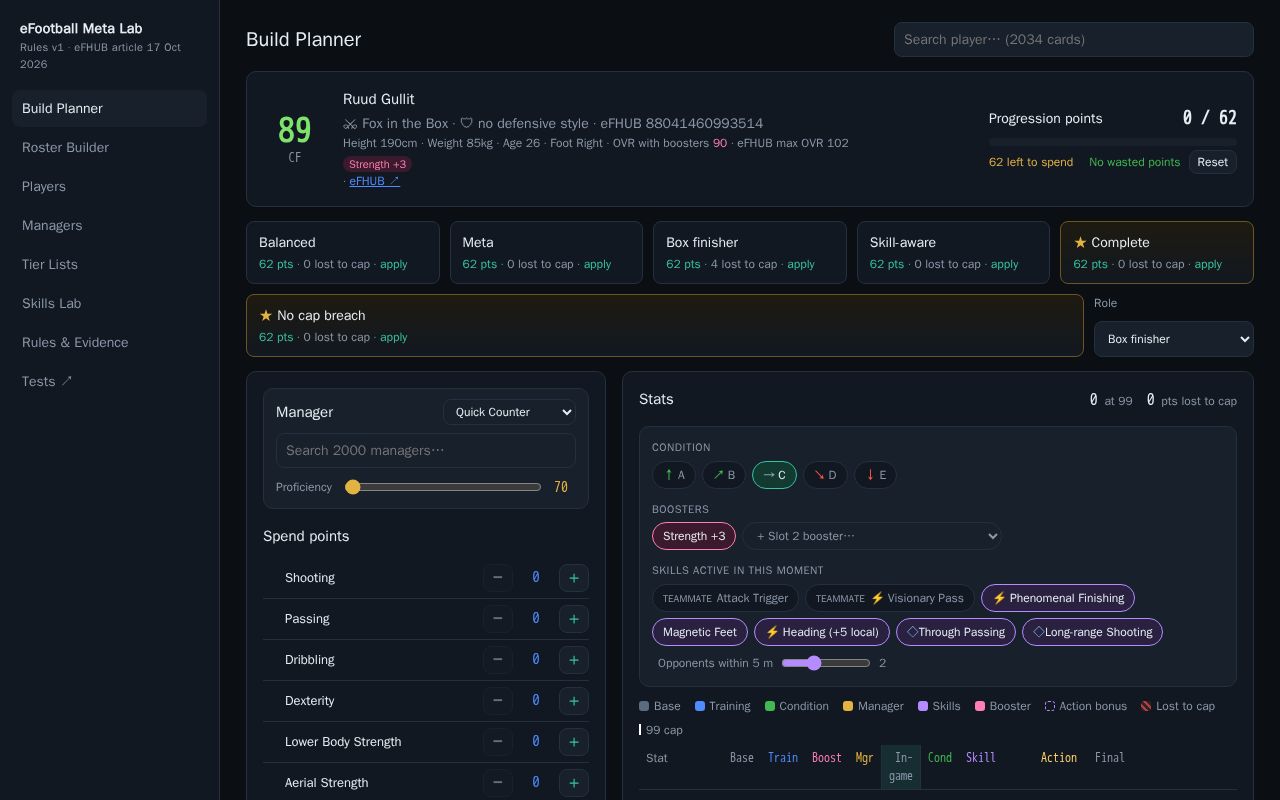Screen dimensions: 1280x800
Task: Select condition C level arrow
Action: click(774, 475)
